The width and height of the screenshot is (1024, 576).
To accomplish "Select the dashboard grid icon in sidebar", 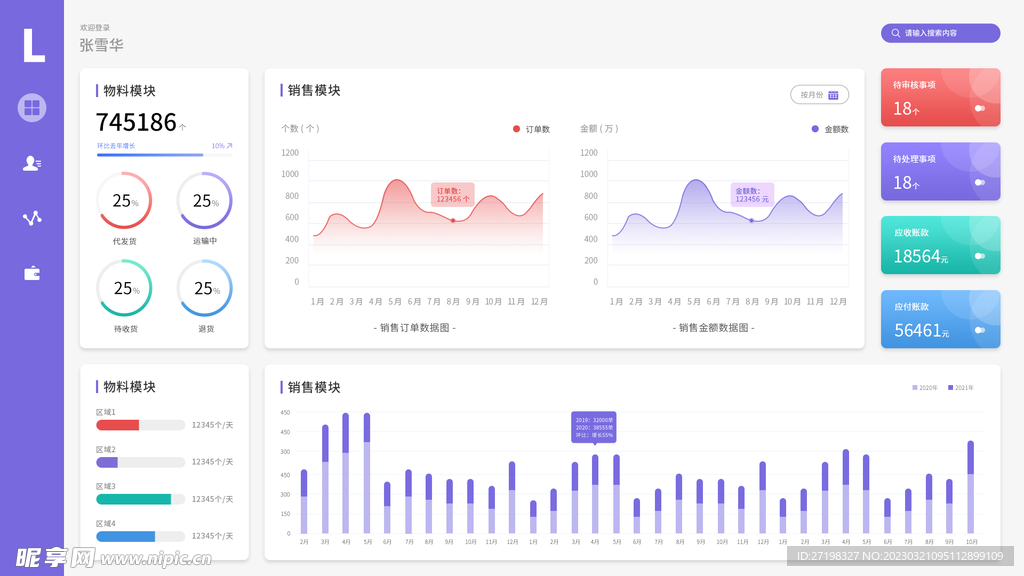I will click(31, 107).
